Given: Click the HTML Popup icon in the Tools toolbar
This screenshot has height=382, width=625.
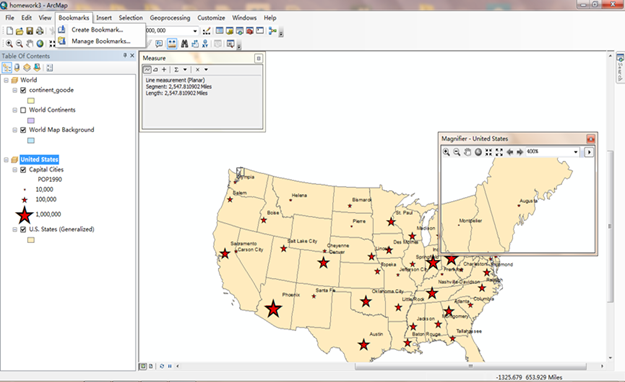Looking at the screenshot, I should click(159, 43).
